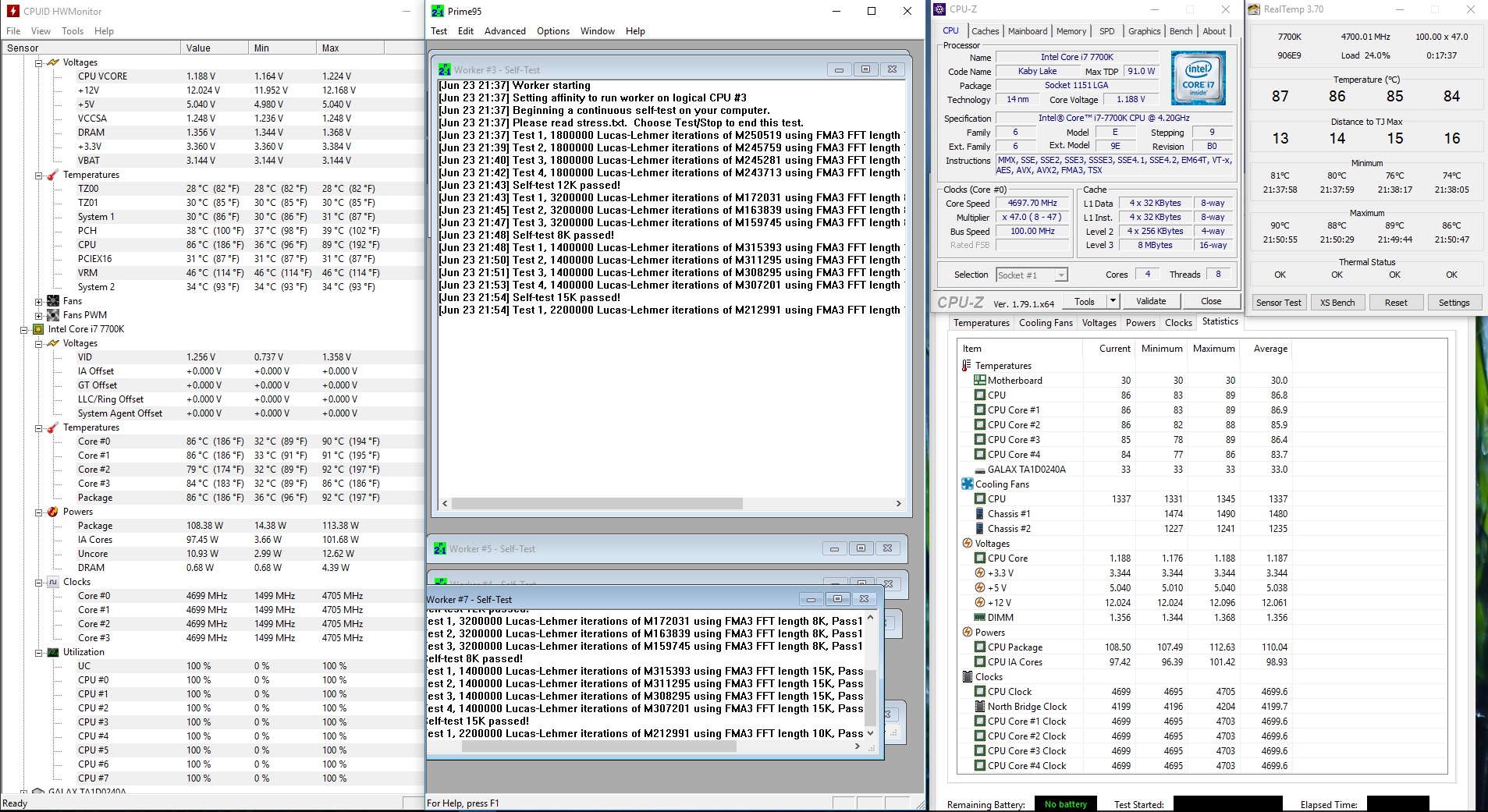Click the flame icon beside Powers in HWMonitor
The height and width of the screenshot is (812, 1488).
pos(53,512)
